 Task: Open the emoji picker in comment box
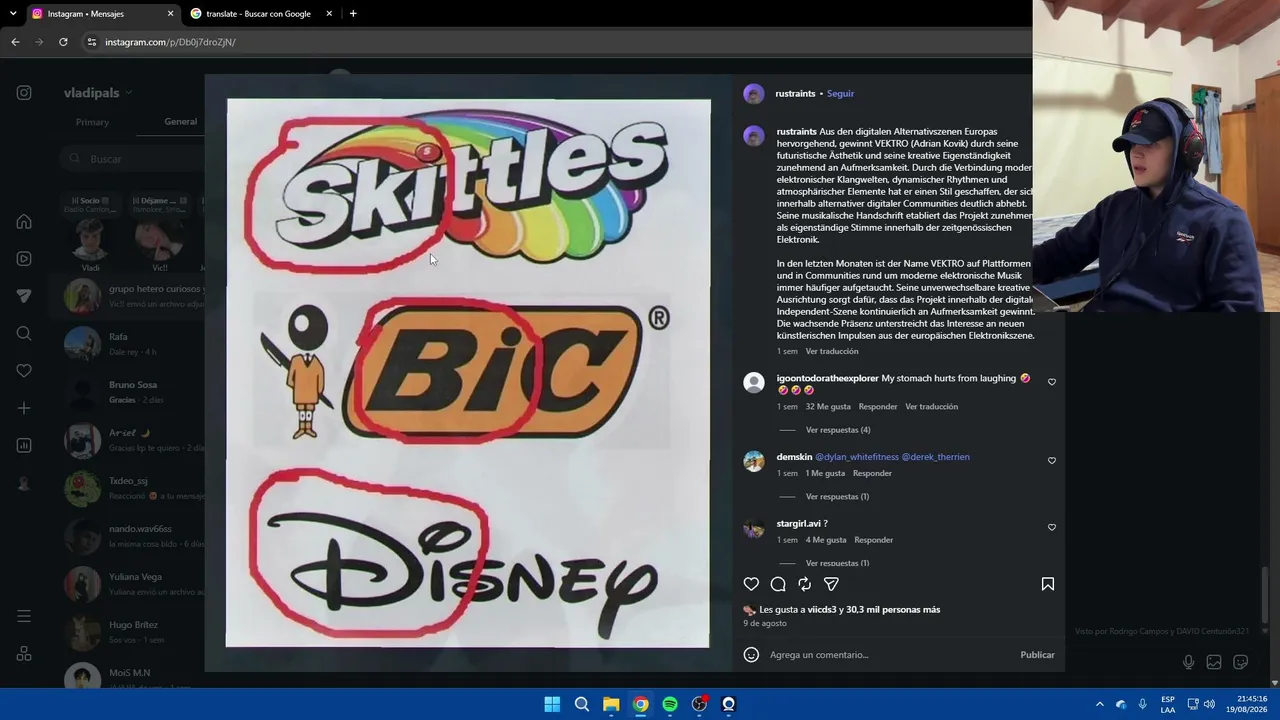[751, 655]
